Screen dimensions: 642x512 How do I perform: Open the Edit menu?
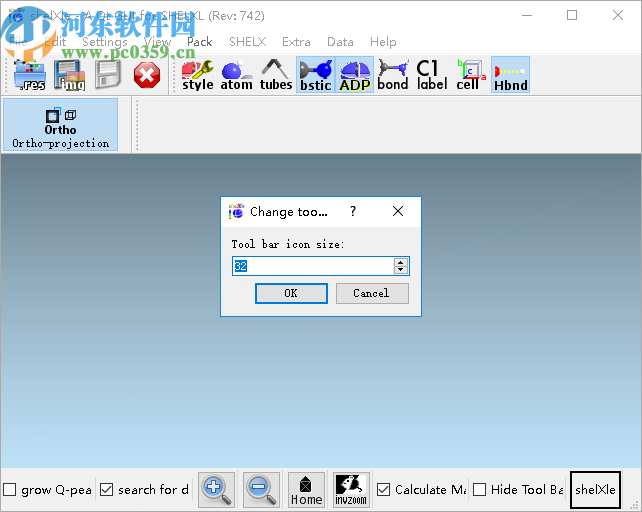click(55, 42)
